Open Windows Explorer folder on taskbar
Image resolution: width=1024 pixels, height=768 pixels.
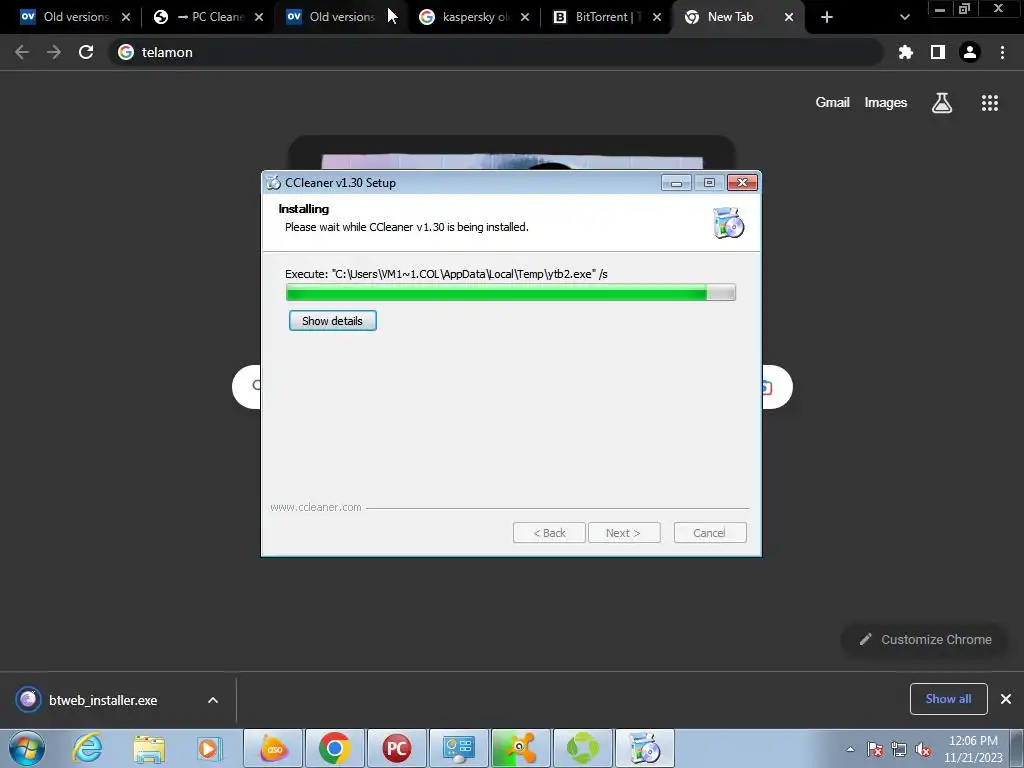pos(149,748)
